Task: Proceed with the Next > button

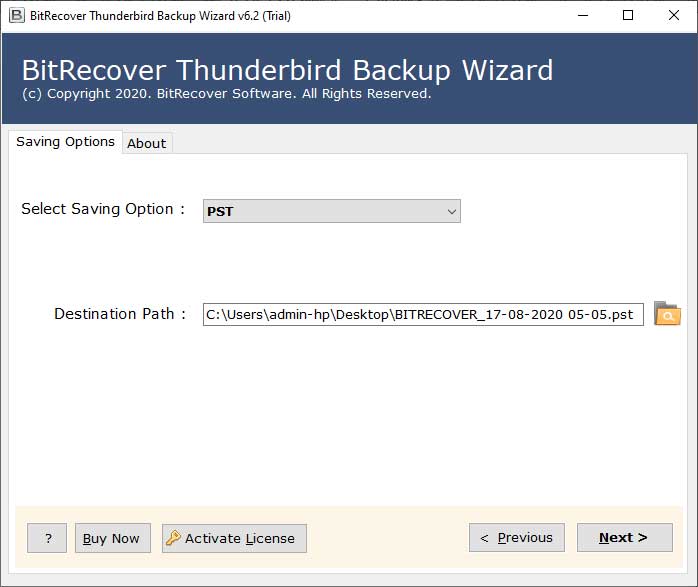Action: click(x=625, y=538)
